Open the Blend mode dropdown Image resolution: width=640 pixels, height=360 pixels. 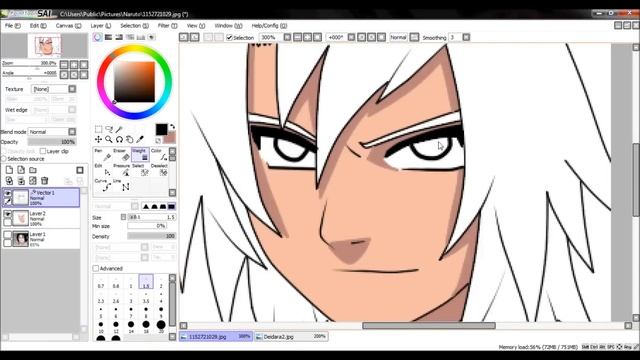click(x=72, y=132)
